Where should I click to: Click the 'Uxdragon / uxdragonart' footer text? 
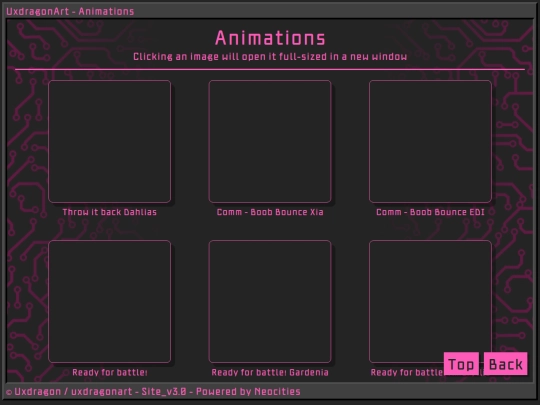tap(73, 392)
